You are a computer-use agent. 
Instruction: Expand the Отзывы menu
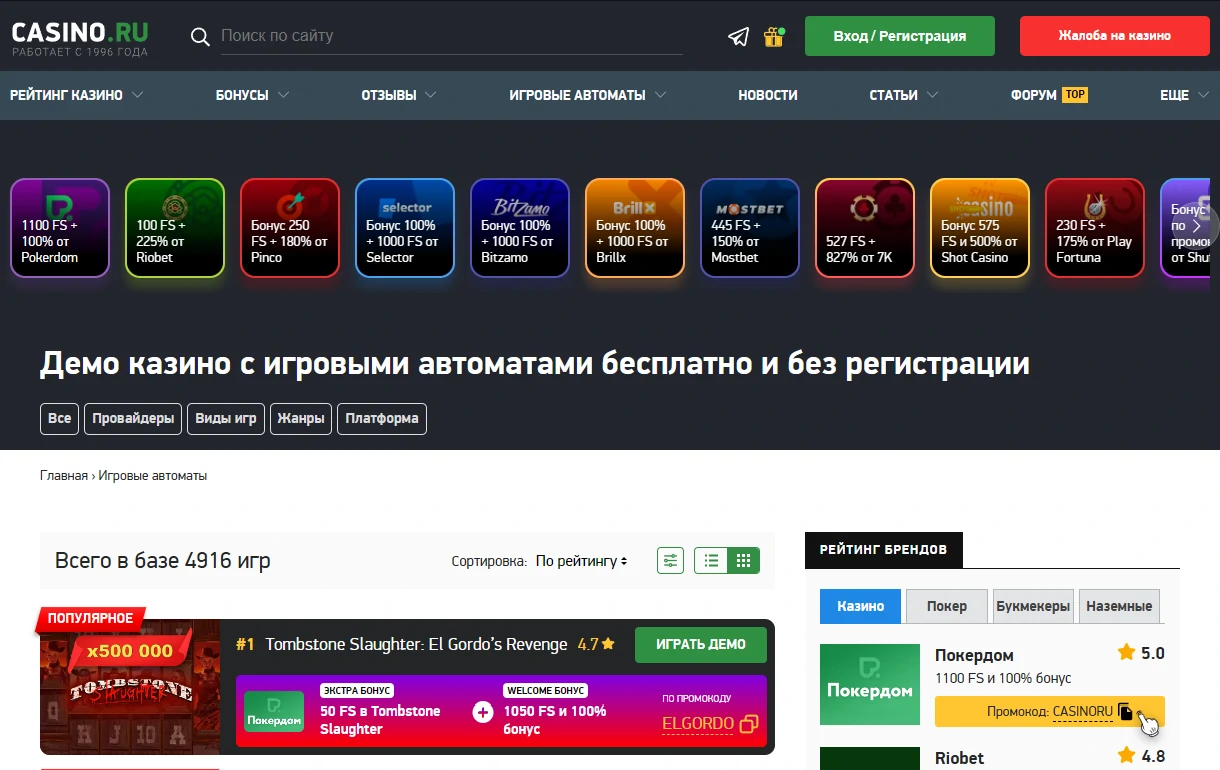(399, 95)
